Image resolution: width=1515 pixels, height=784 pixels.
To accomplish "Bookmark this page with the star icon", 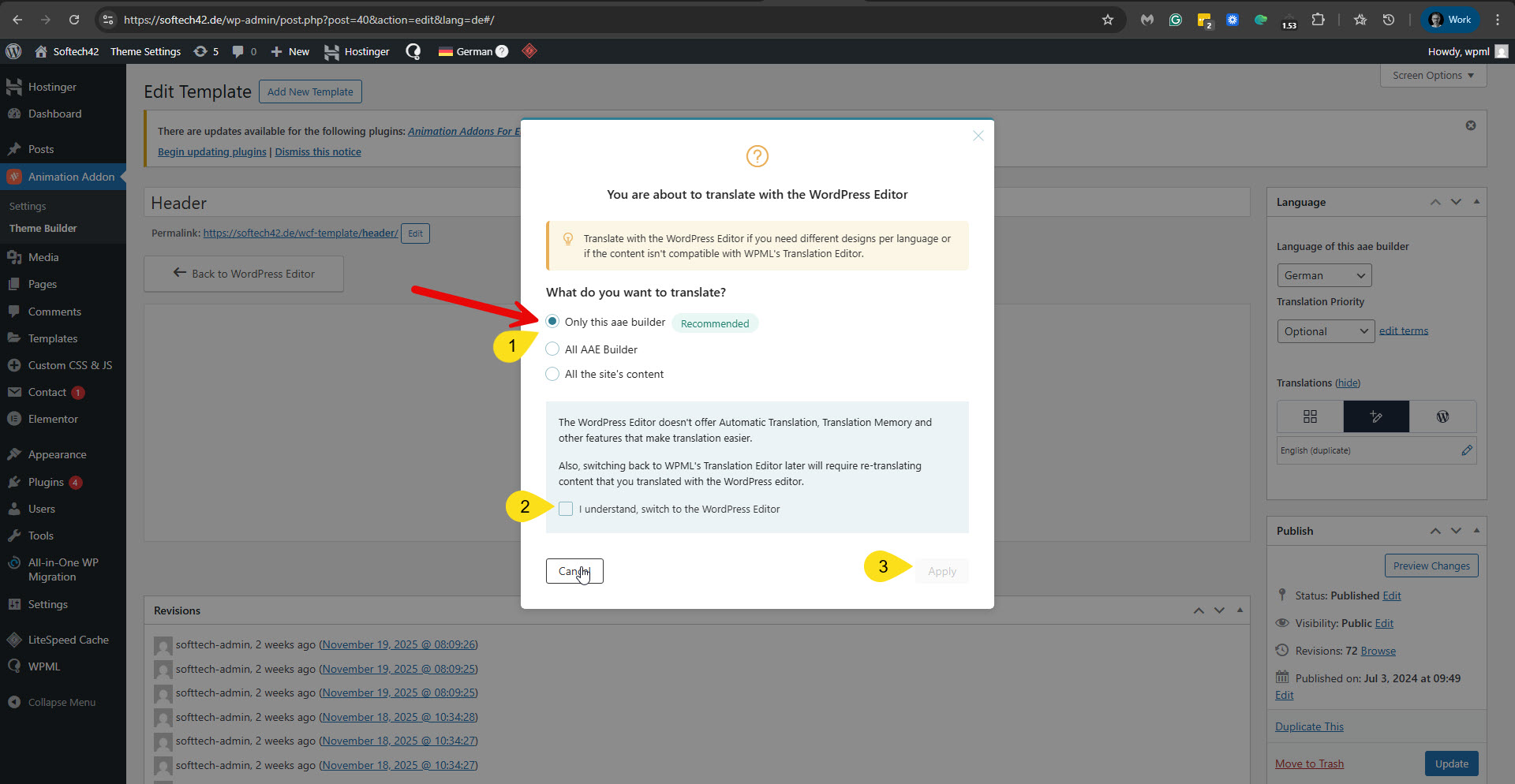I will click(x=1108, y=20).
